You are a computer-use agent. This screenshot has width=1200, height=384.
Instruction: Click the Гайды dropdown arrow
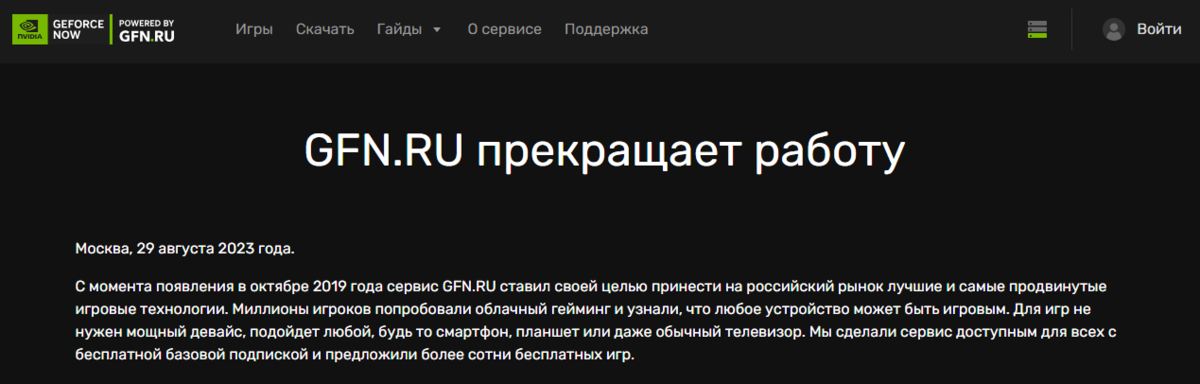(436, 30)
